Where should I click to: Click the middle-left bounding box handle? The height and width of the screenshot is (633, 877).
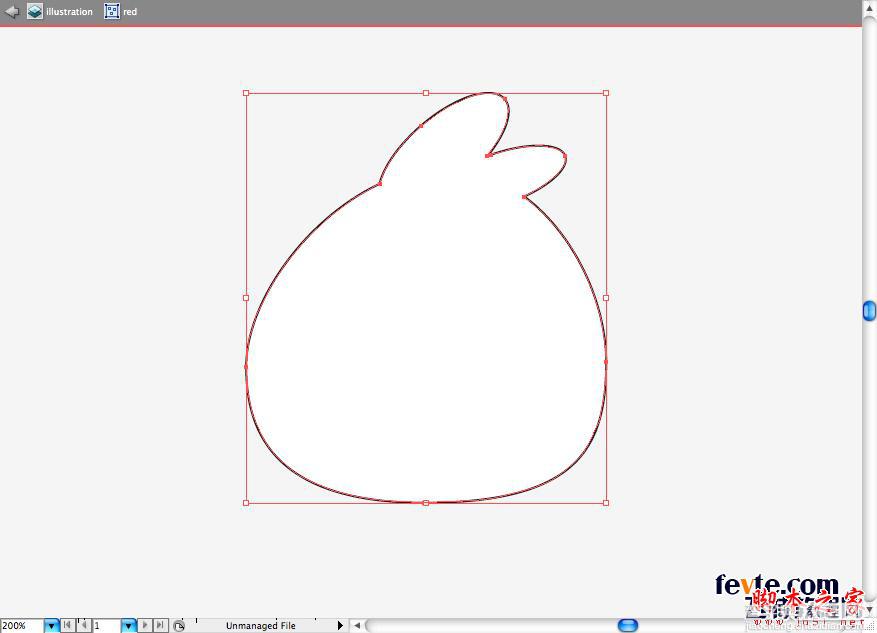[246, 298]
